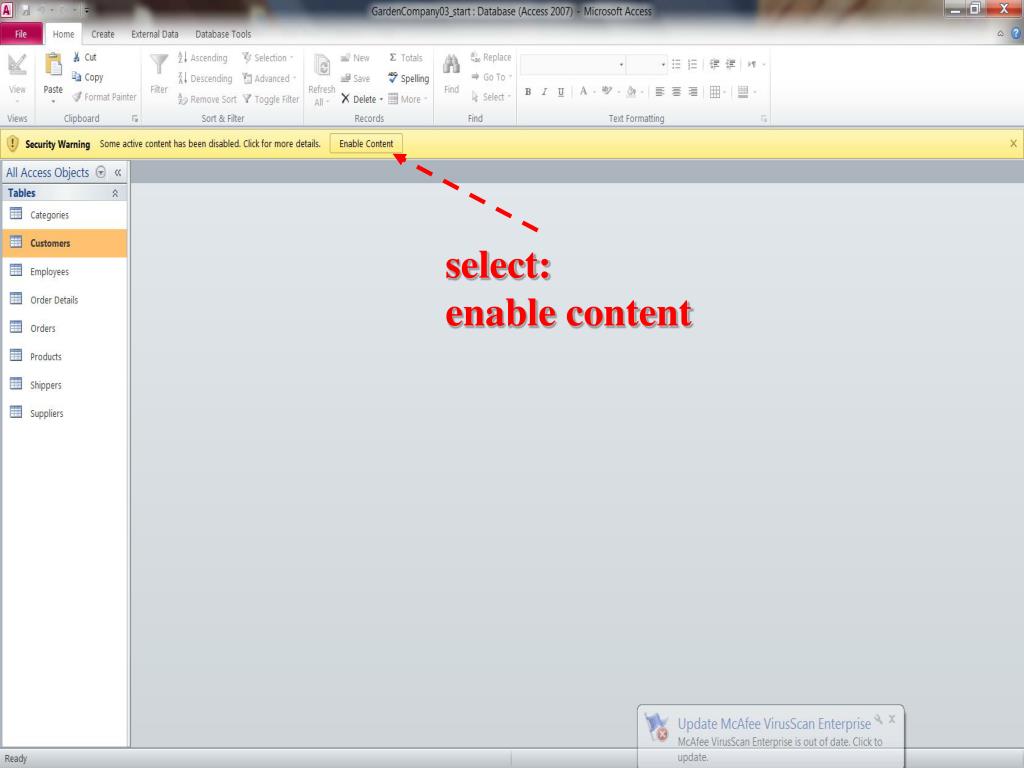Open the More records dropdown
Image resolution: width=1024 pixels, height=768 pixels.
pos(408,99)
